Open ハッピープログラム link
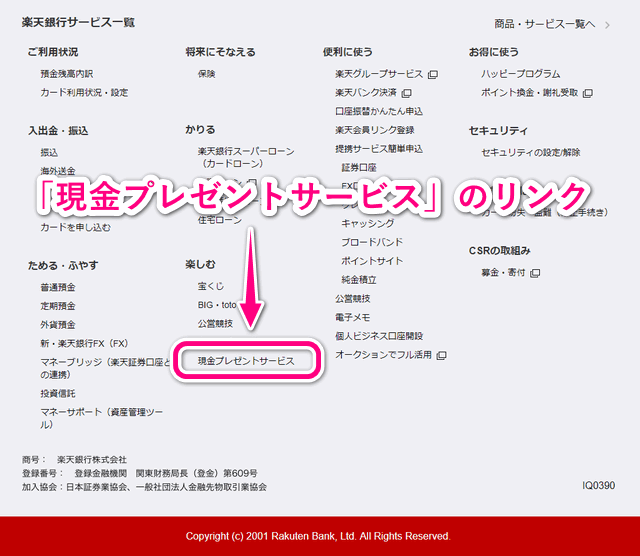This screenshot has height=556, width=640. 520,74
